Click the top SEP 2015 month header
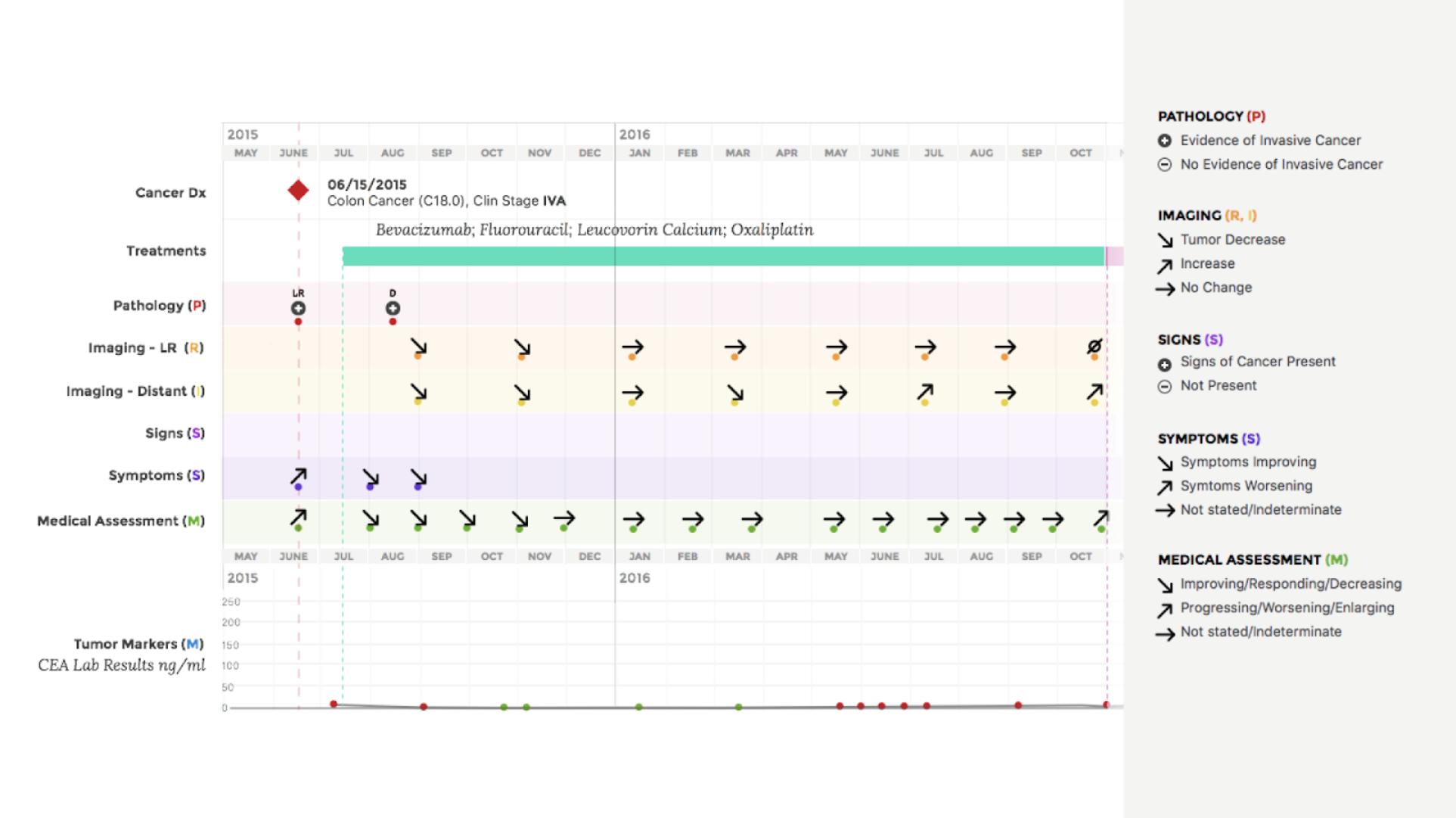The width and height of the screenshot is (1456, 818). pos(441,153)
